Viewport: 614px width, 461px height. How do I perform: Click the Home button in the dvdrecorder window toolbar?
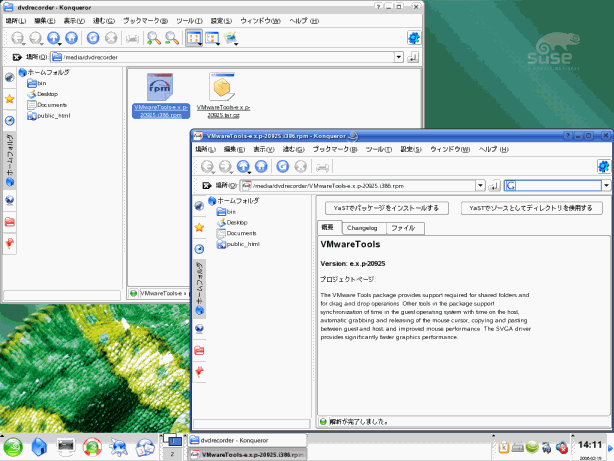71,38
